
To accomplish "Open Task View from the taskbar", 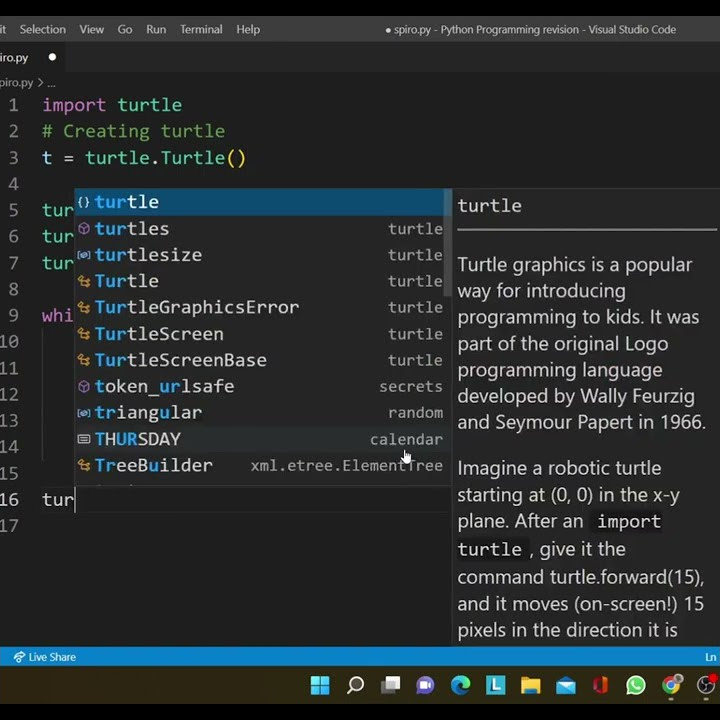I will coord(390,685).
